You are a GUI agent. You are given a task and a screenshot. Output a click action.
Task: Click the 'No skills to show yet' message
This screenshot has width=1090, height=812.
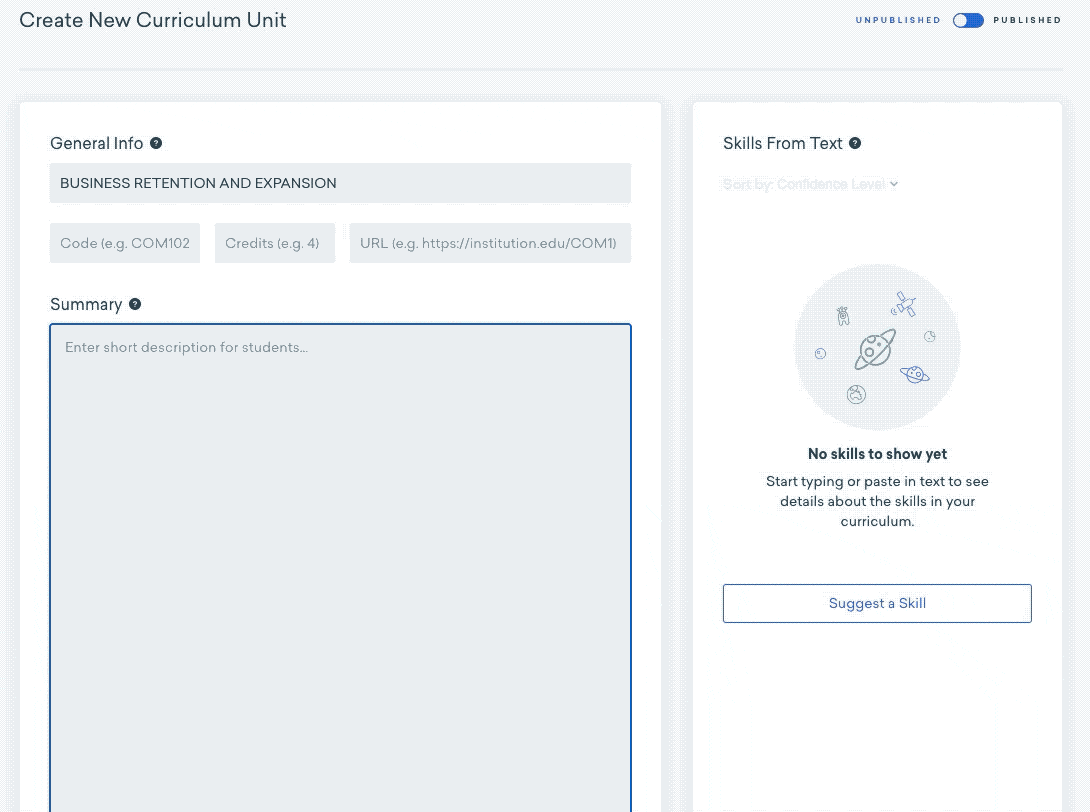click(x=877, y=454)
